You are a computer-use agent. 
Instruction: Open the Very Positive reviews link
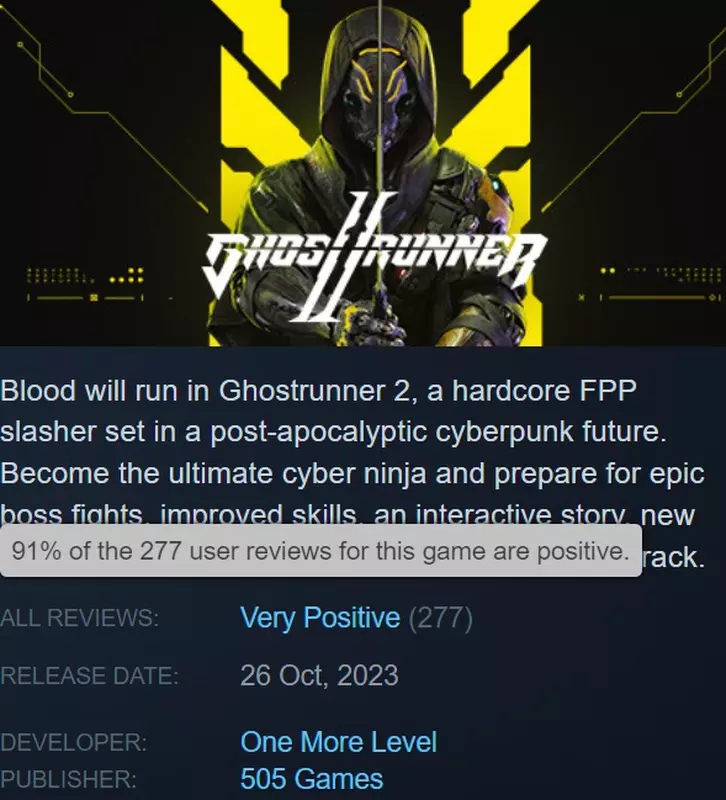pyautogui.click(x=320, y=617)
